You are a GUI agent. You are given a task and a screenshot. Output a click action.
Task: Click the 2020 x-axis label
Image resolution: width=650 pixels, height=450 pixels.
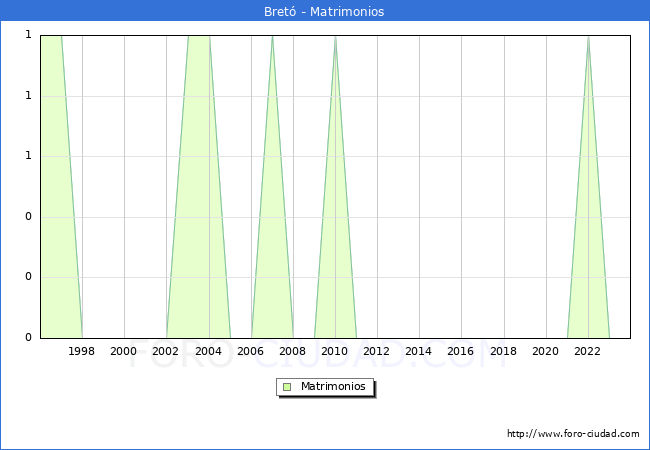(x=546, y=351)
